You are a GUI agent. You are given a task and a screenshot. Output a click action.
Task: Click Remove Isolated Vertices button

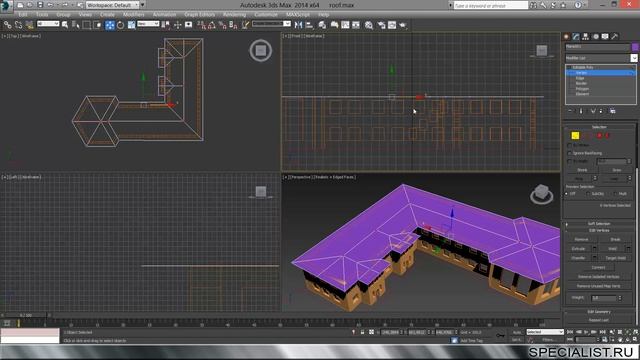click(x=598, y=277)
